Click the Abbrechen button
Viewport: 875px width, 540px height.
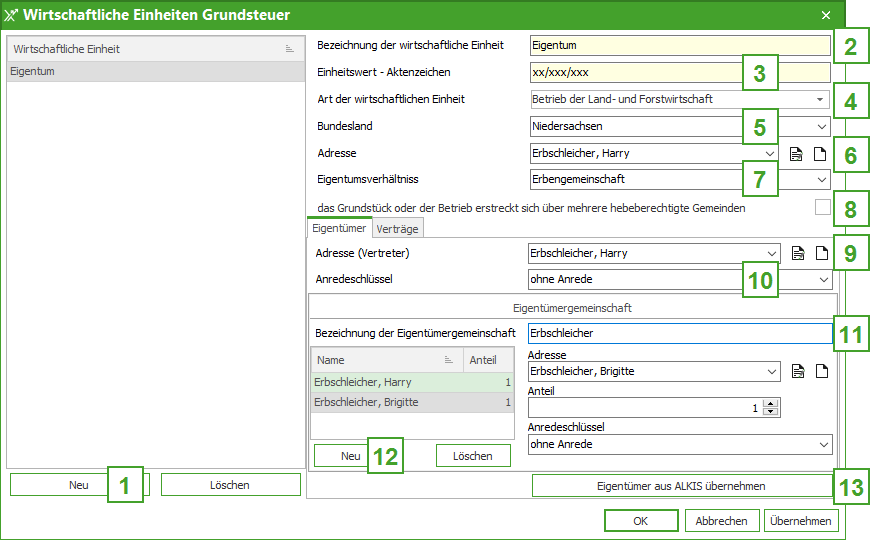coord(722,520)
